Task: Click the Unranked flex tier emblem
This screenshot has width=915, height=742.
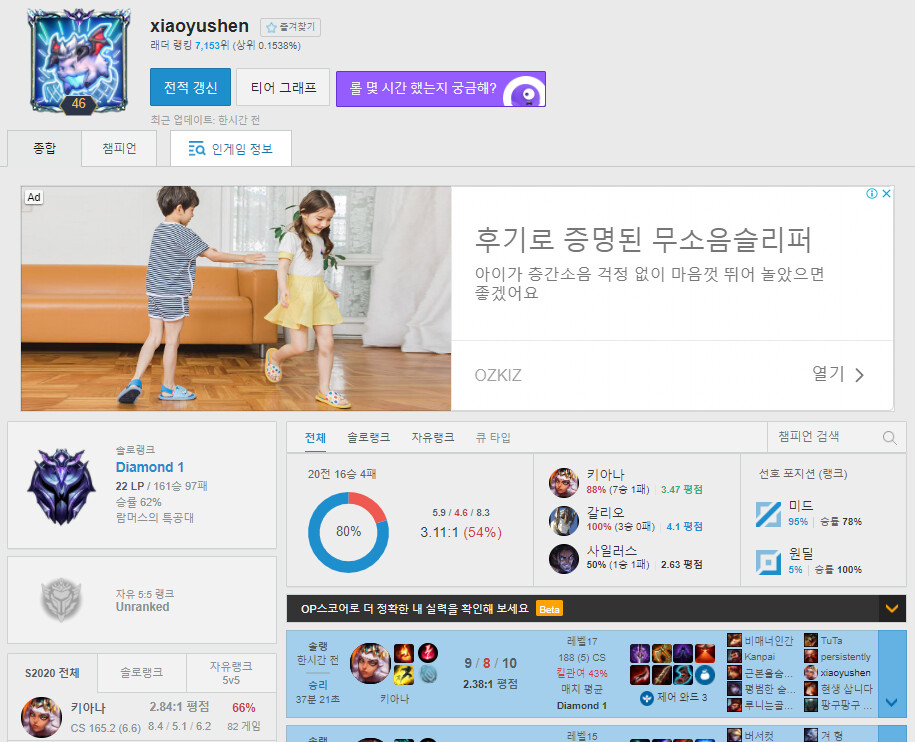Action: [61, 600]
